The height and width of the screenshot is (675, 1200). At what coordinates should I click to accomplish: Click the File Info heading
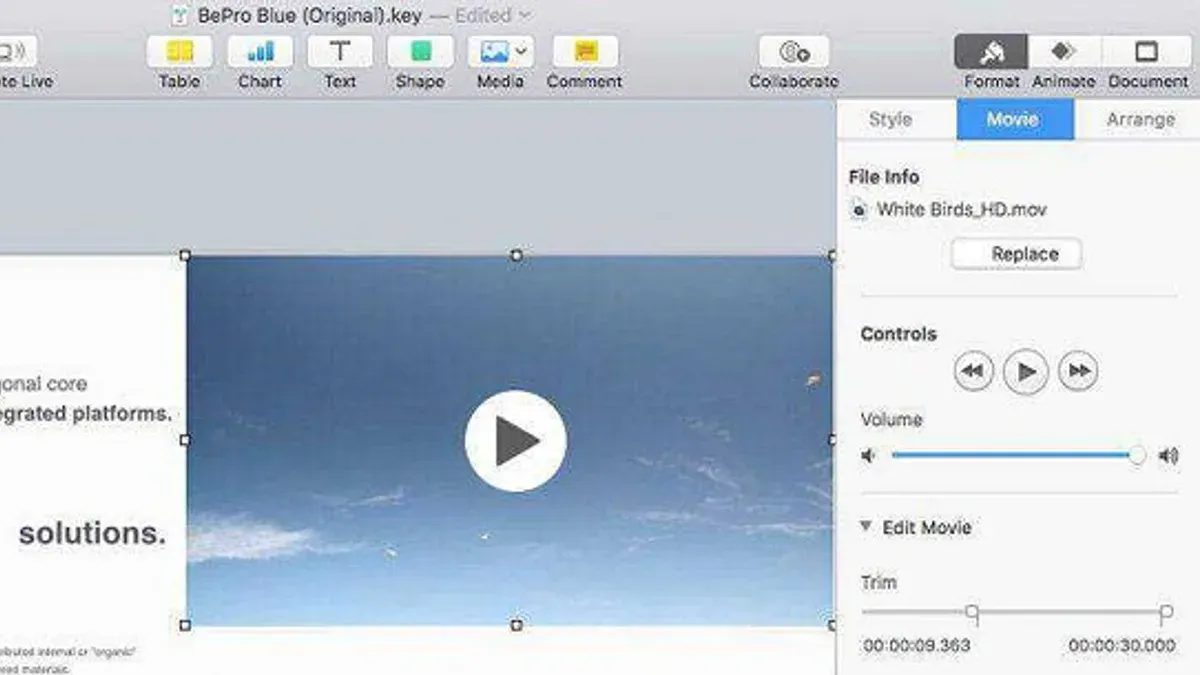coord(884,177)
